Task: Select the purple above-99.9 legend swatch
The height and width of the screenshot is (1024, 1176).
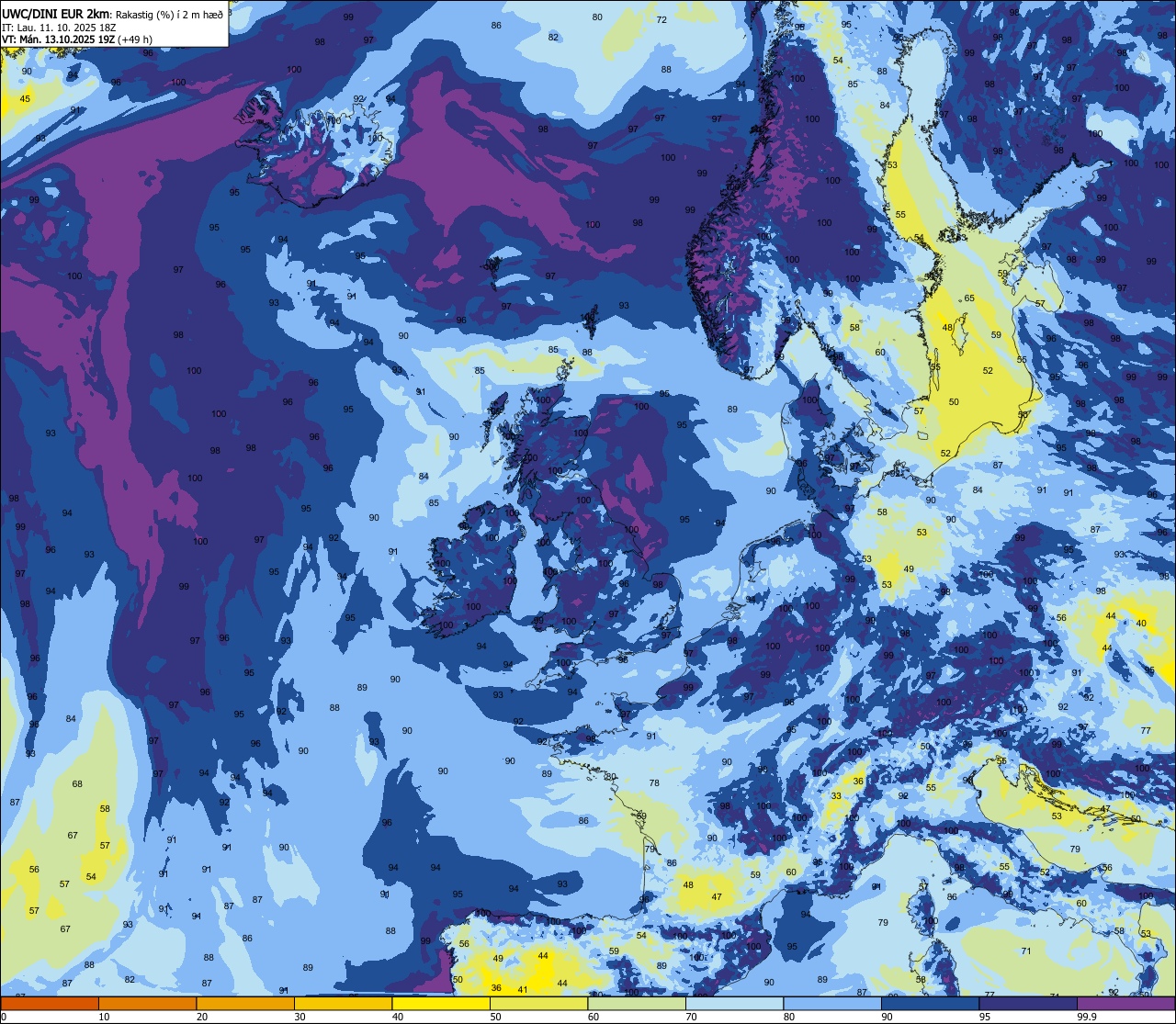Action: point(1125,1003)
